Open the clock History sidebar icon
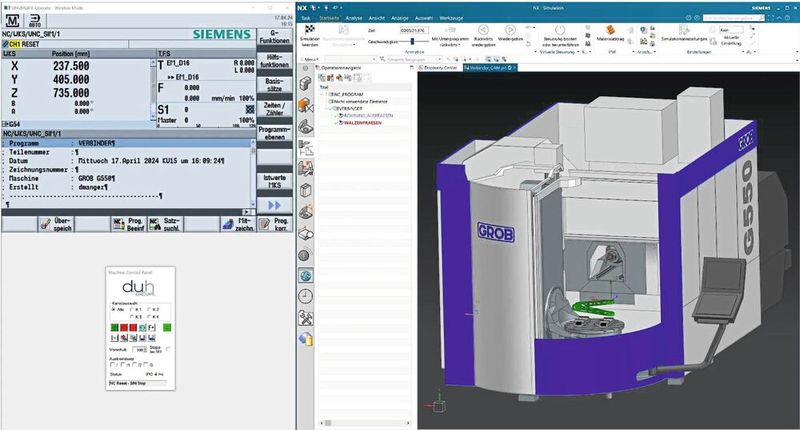800x430 pixels. tap(306, 296)
